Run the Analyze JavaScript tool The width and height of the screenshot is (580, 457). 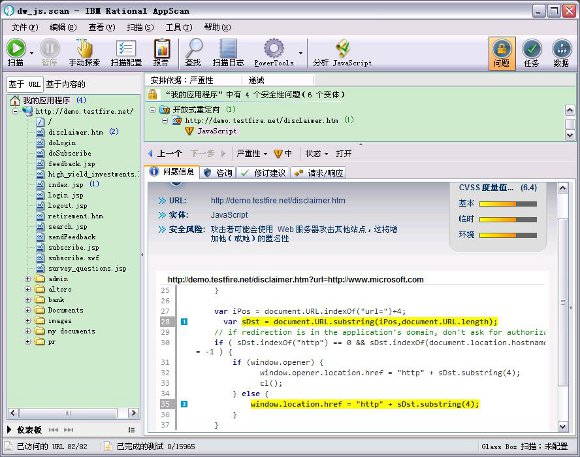tap(342, 52)
